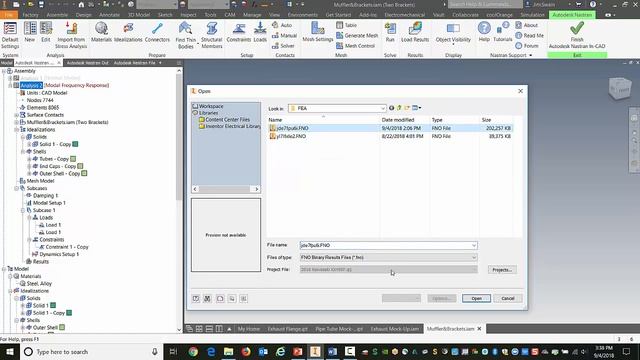Click the Open button in dialog
The image size is (640, 360).
[476, 298]
